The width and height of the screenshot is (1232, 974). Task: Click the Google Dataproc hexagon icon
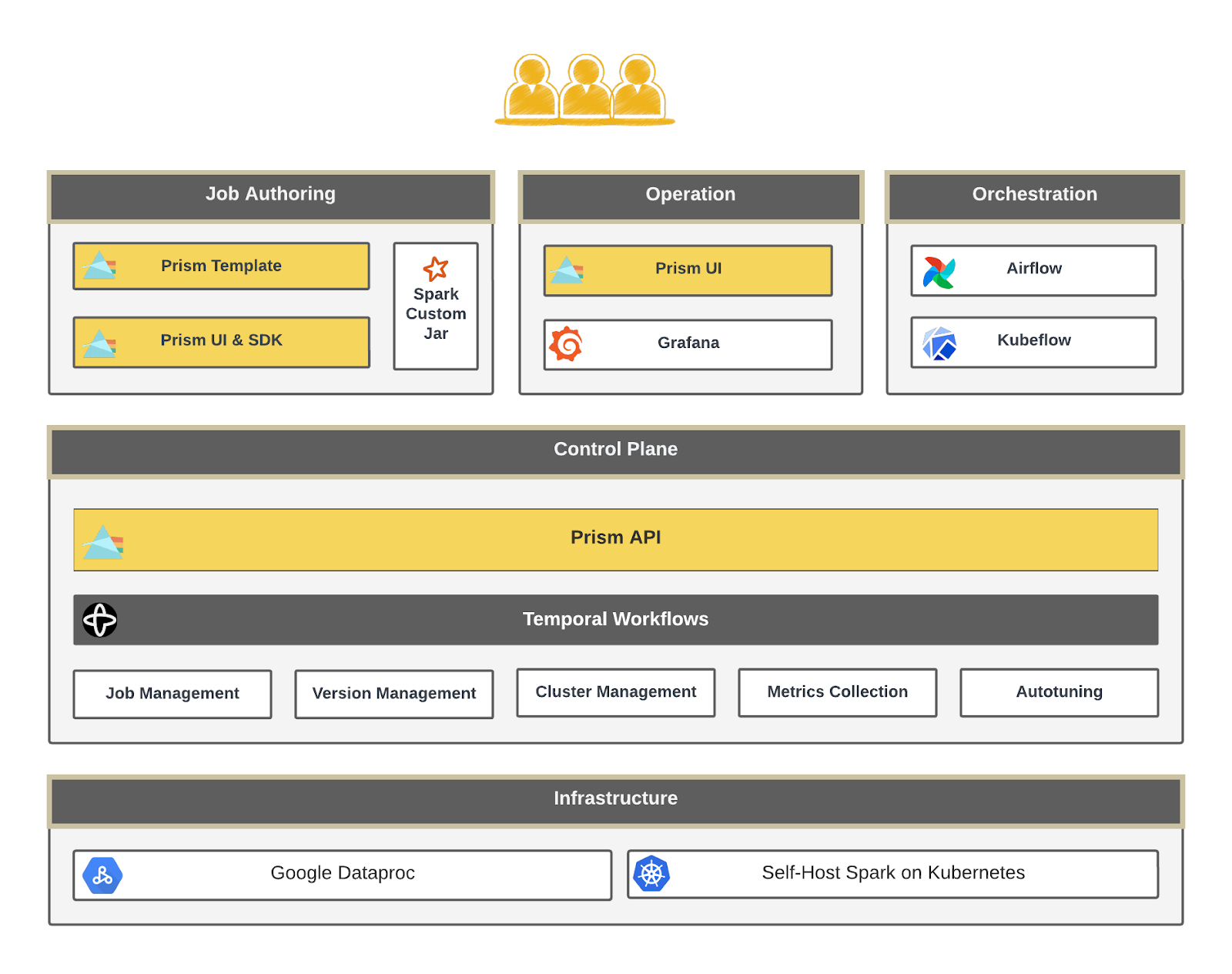tap(102, 875)
